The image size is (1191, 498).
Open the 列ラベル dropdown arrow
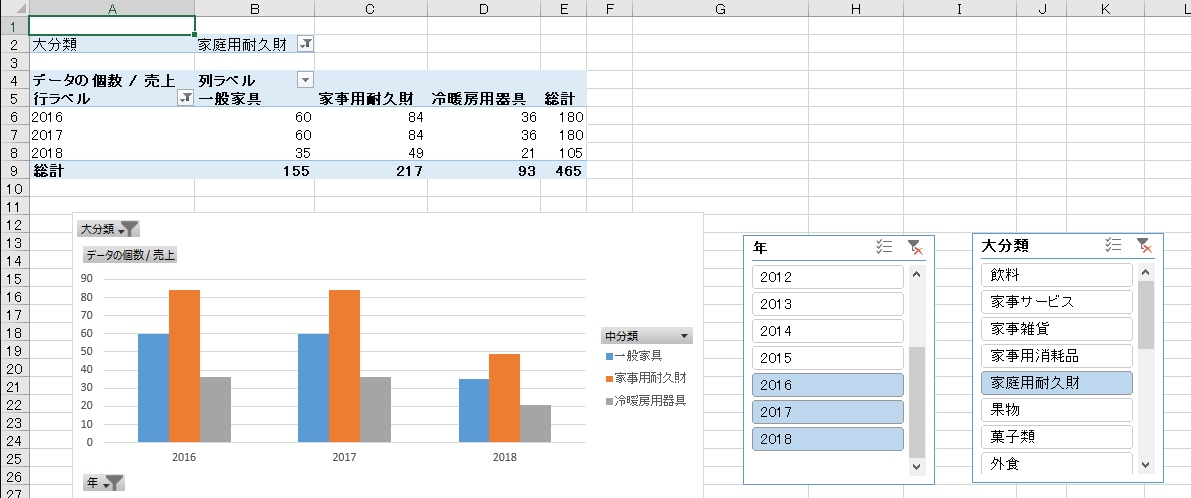pos(305,80)
